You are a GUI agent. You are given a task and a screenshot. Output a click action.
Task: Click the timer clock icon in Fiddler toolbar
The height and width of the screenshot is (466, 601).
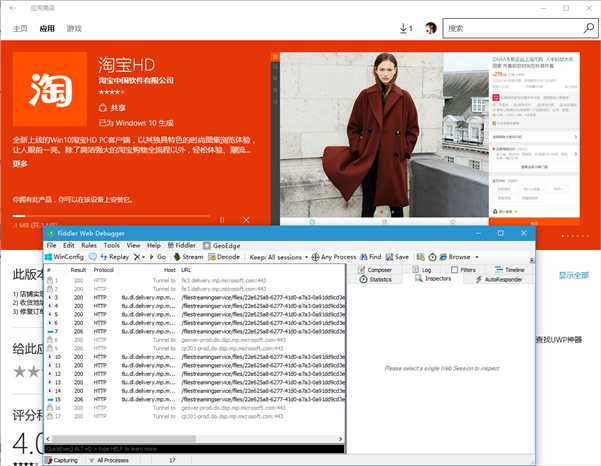click(x=432, y=257)
